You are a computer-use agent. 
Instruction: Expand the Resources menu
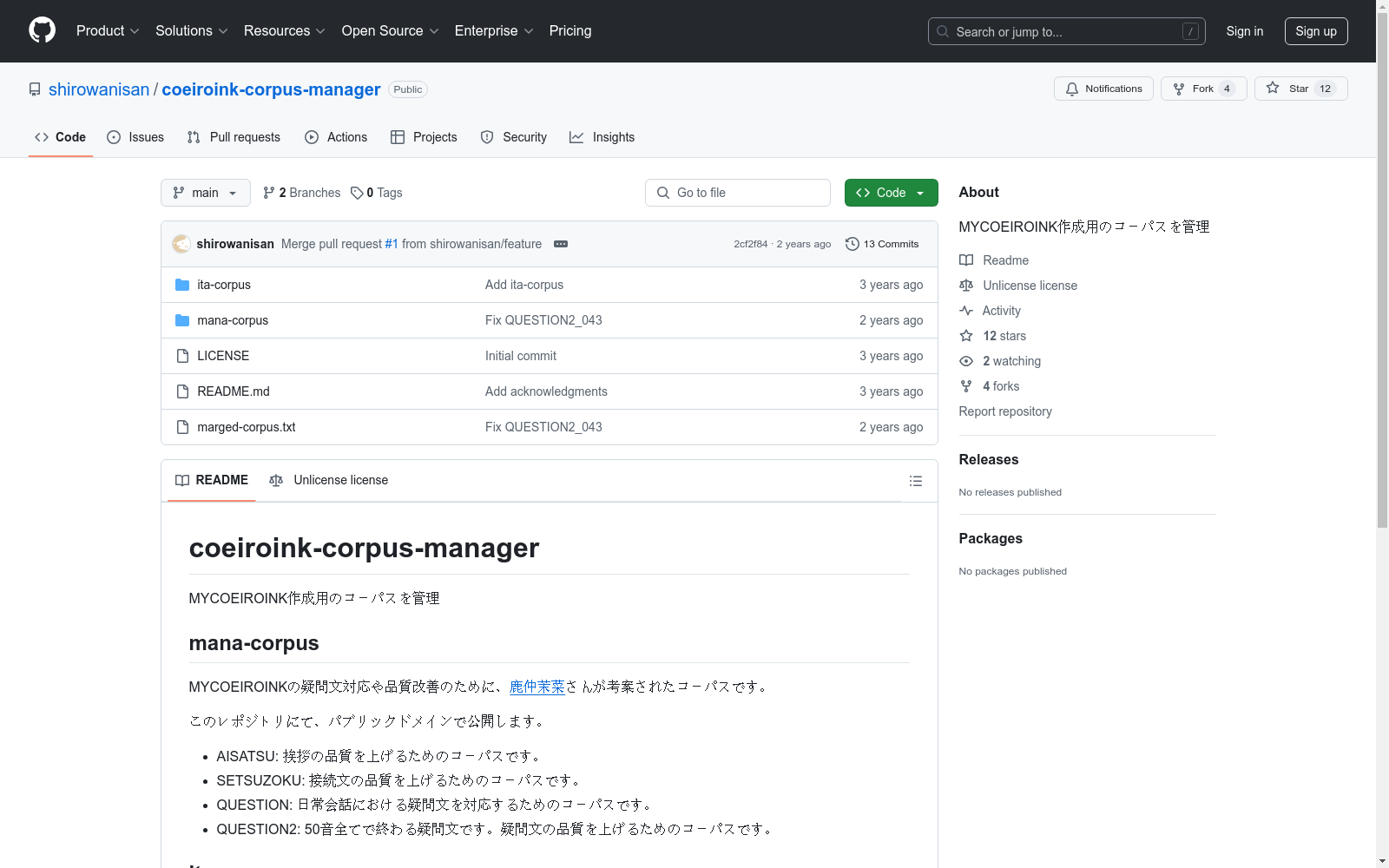pos(284,30)
